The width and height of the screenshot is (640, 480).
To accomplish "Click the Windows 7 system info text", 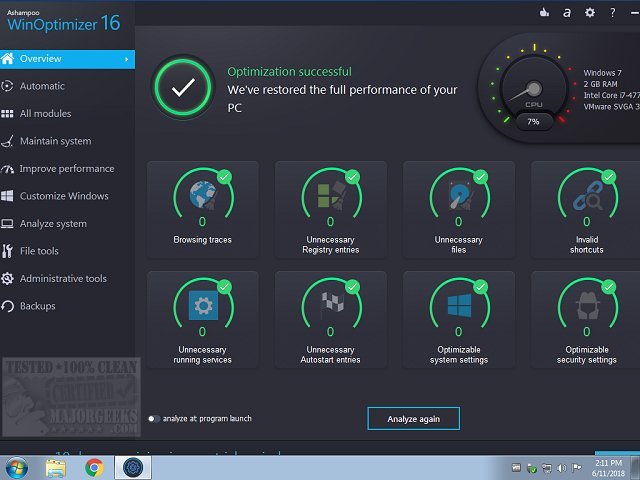I will (x=602, y=73).
